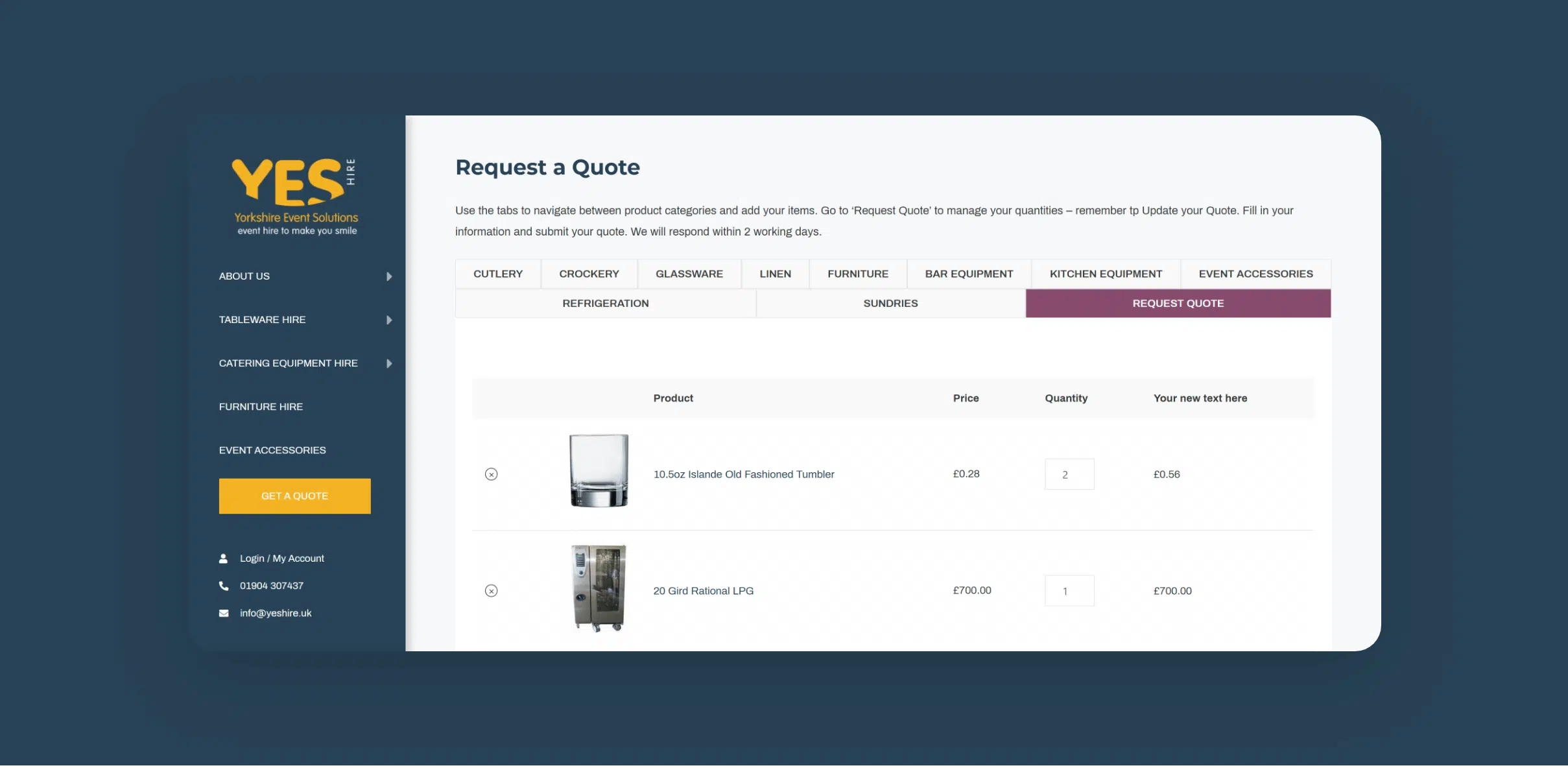Expand the Tableware Hire submenu arrow
Screen dimensions: 1568x781
(x=389, y=320)
